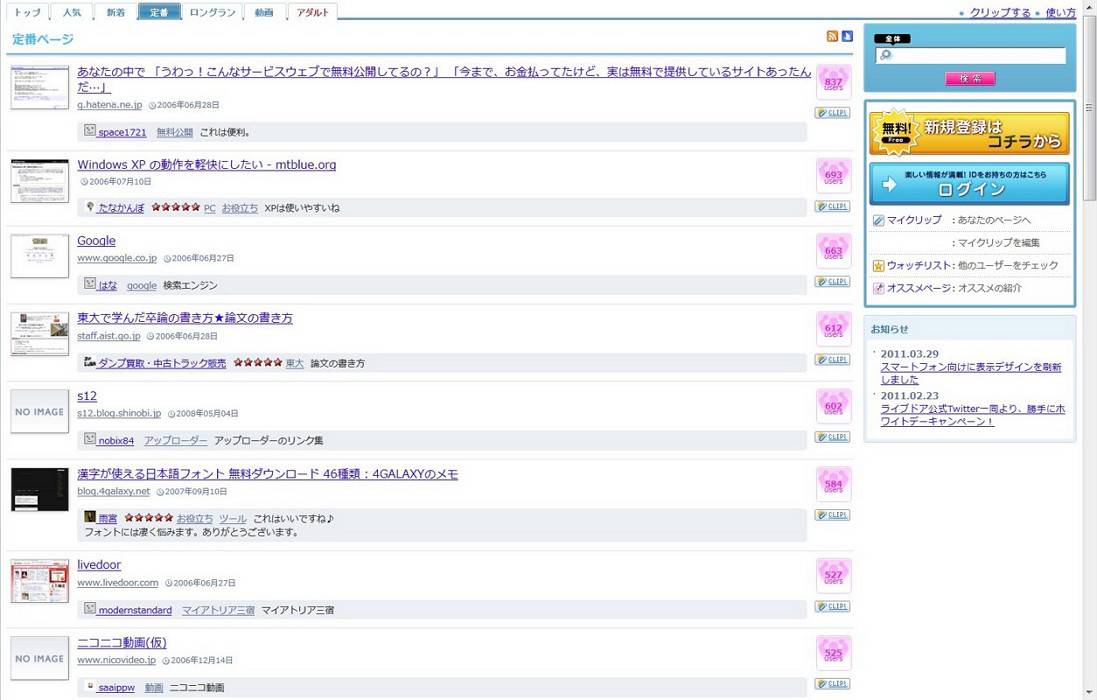Switch to the トップ tab
Viewport: 1097px width, 700px height.
click(27, 12)
